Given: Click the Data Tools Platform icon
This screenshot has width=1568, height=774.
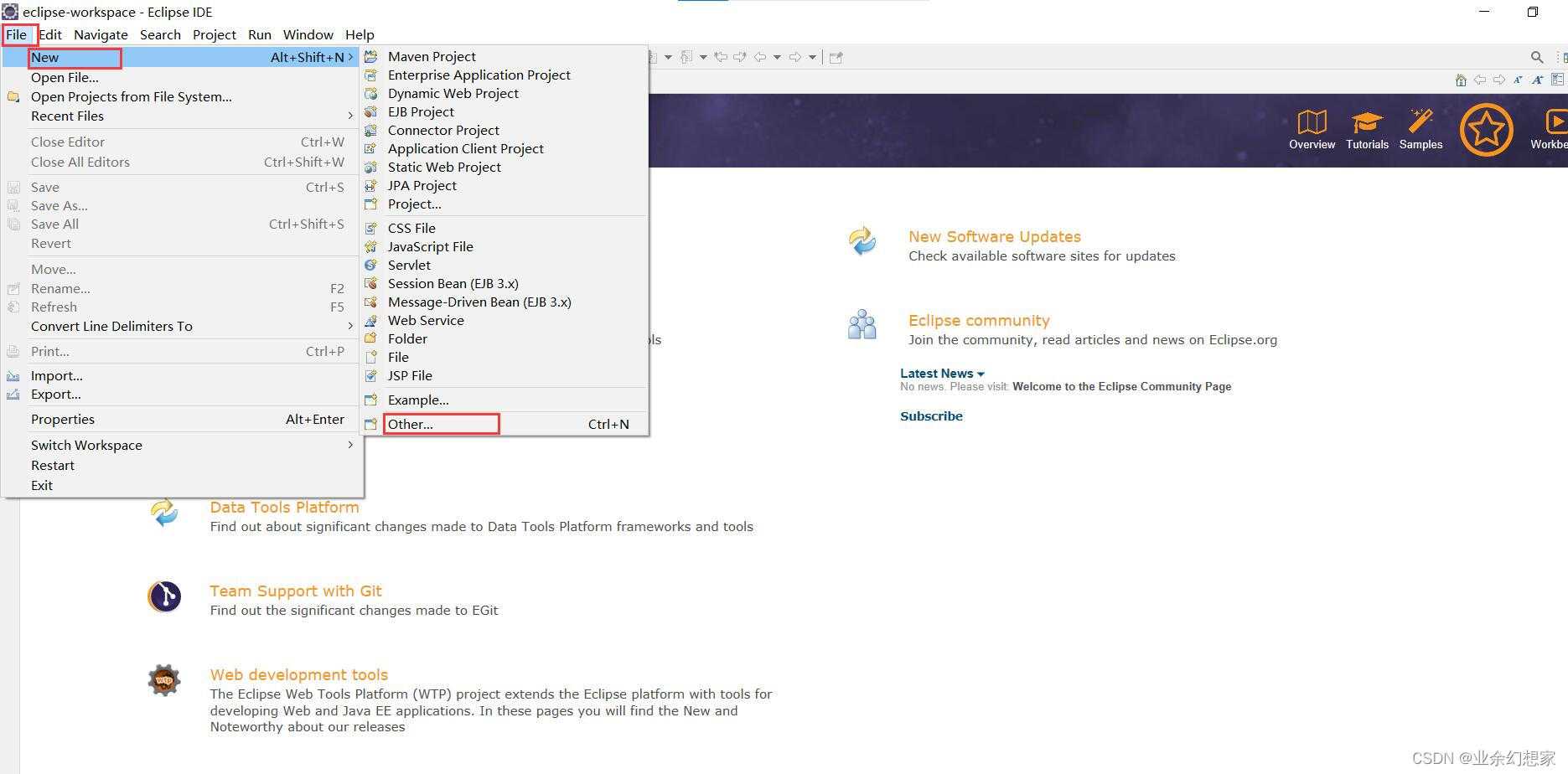Looking at the screenshot, I should (x=164, y=512).
